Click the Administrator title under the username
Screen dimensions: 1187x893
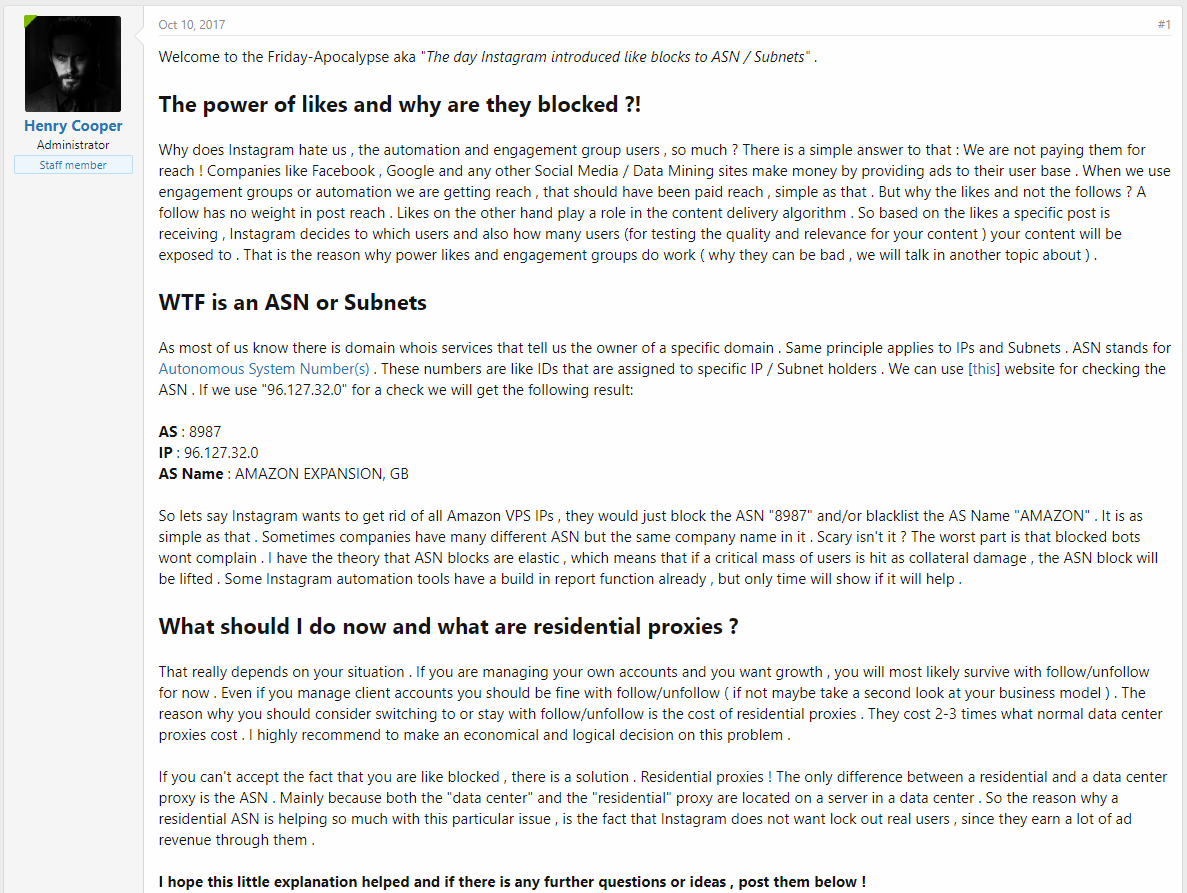point(73,145)
